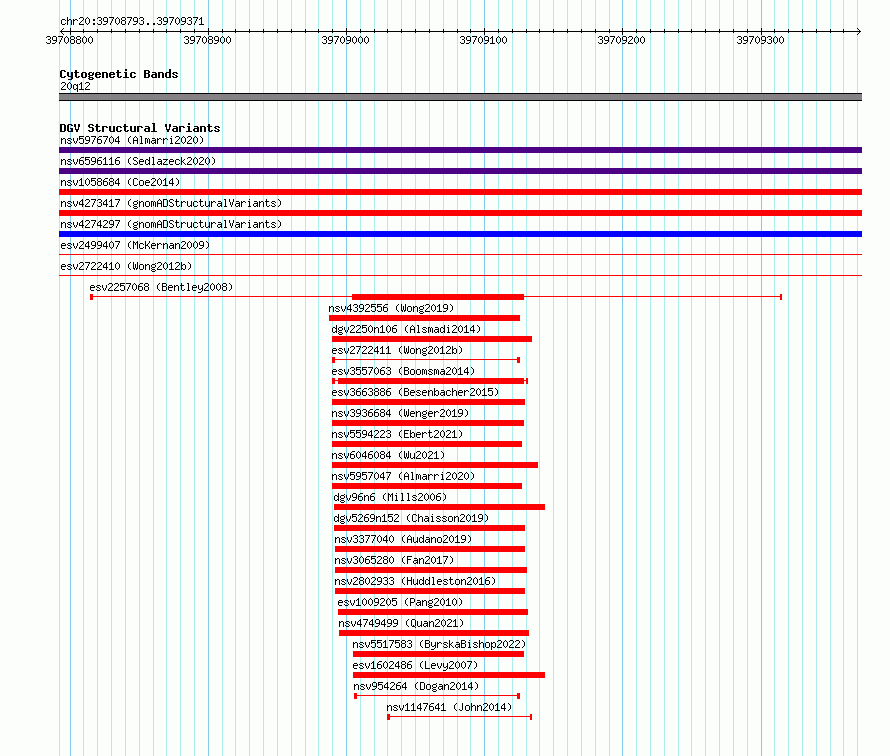The image size is (890, 756).
Task: Open variant nsv2802933 (Huddleston2016) label
Action: (x=415, y=581)
